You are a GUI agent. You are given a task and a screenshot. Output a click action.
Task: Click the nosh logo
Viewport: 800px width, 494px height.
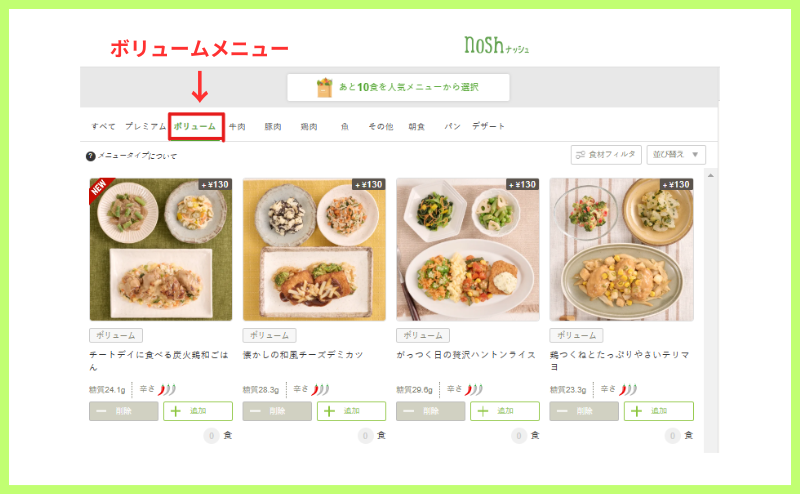click(496, 45)
